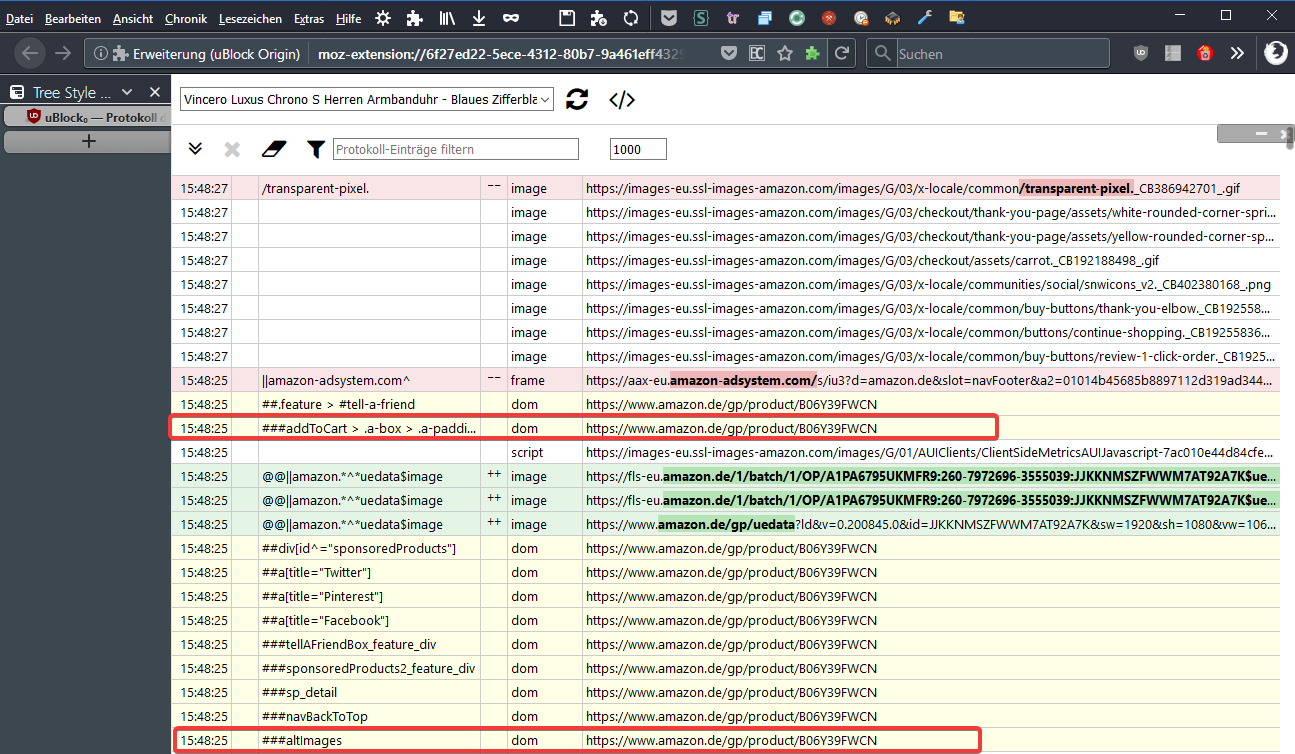Select the ###sp_detail row

tap(725, 692)
